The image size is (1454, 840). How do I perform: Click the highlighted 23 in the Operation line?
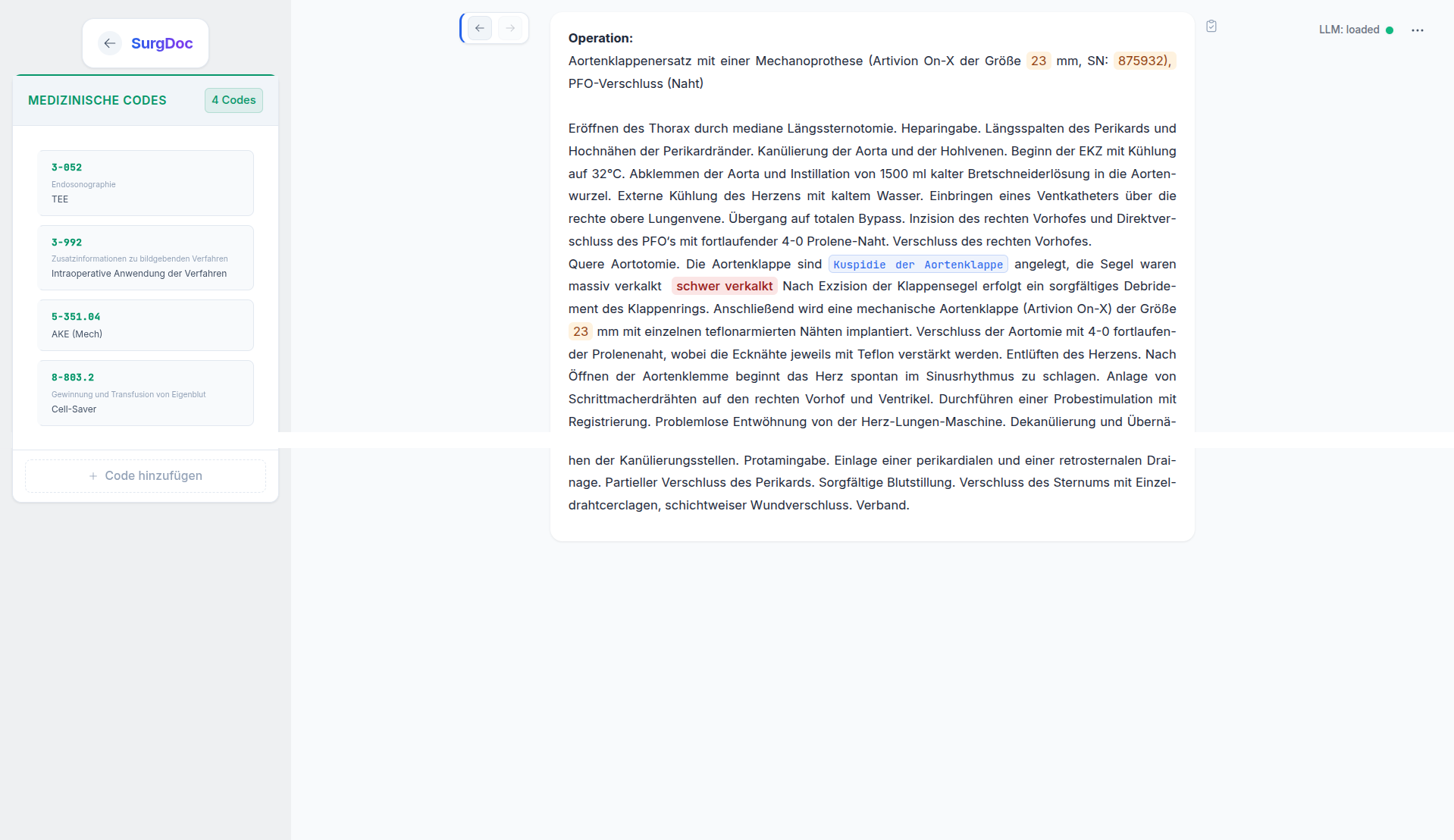(x=1039, y=61)
